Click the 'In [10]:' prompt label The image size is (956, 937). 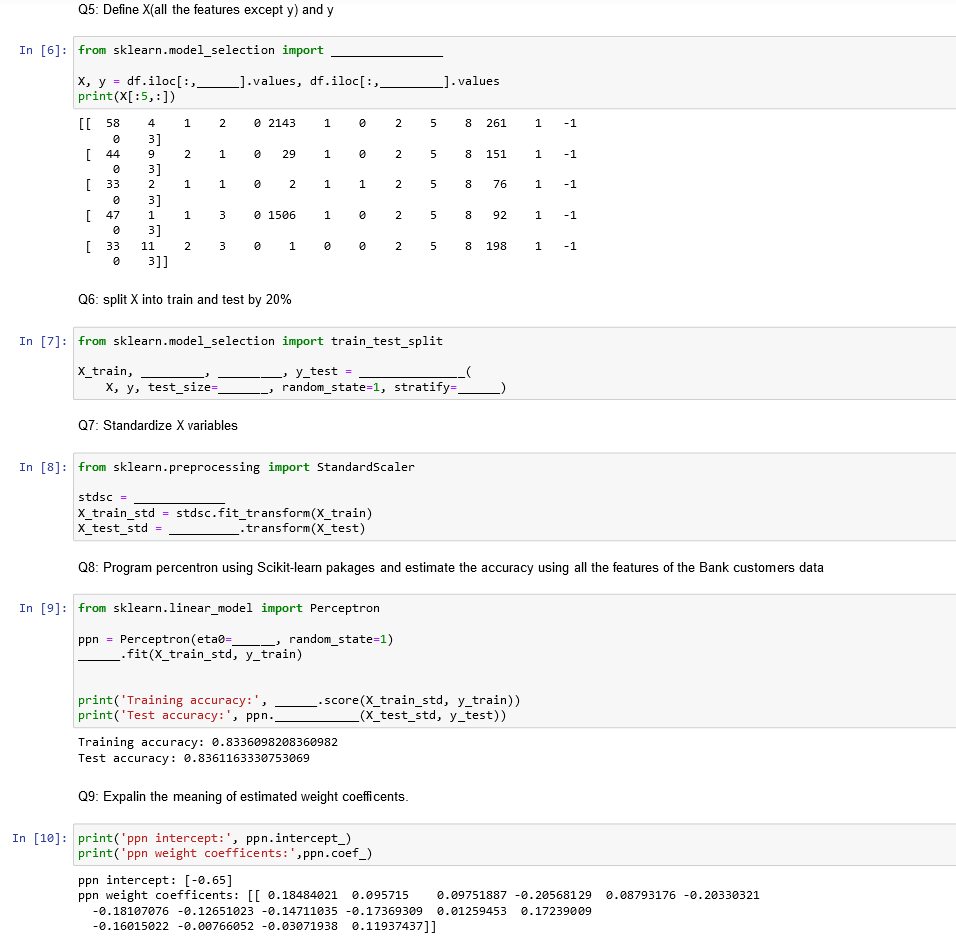coord(40,838)
